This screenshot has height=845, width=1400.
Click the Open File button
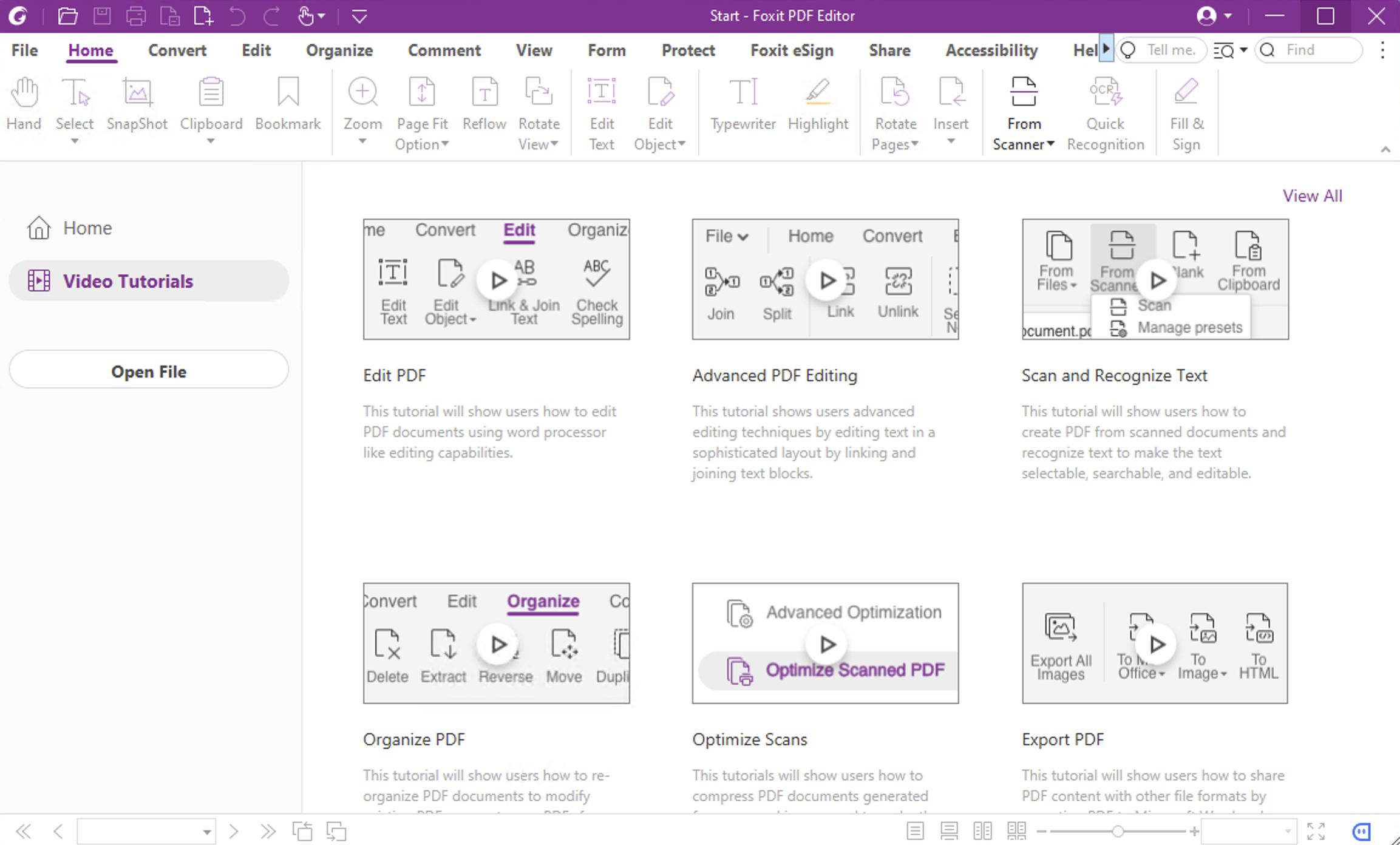[x=149, y=370]
